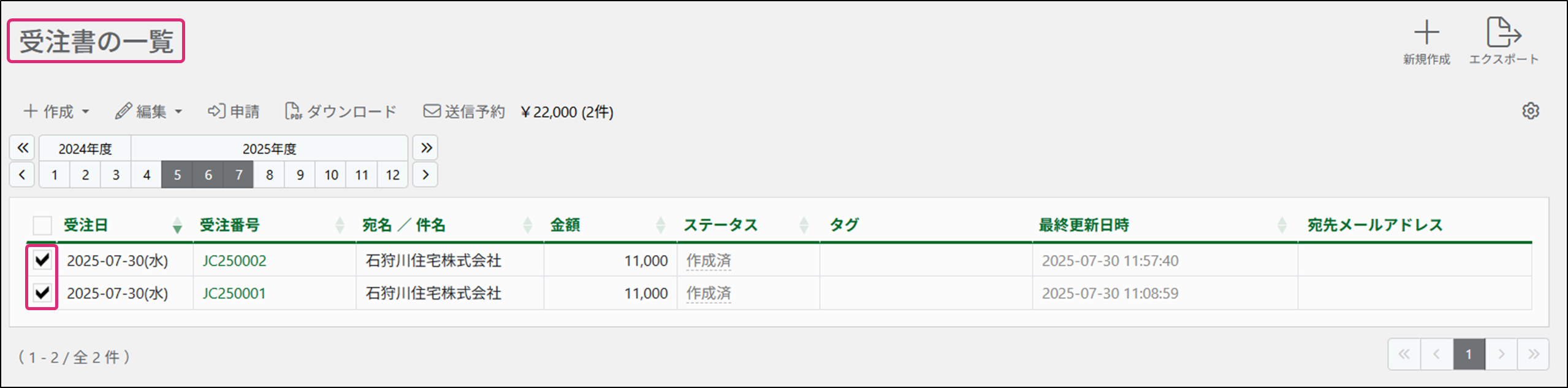Jump to previous fiscal year with double-left arrow

coord(23,148)
